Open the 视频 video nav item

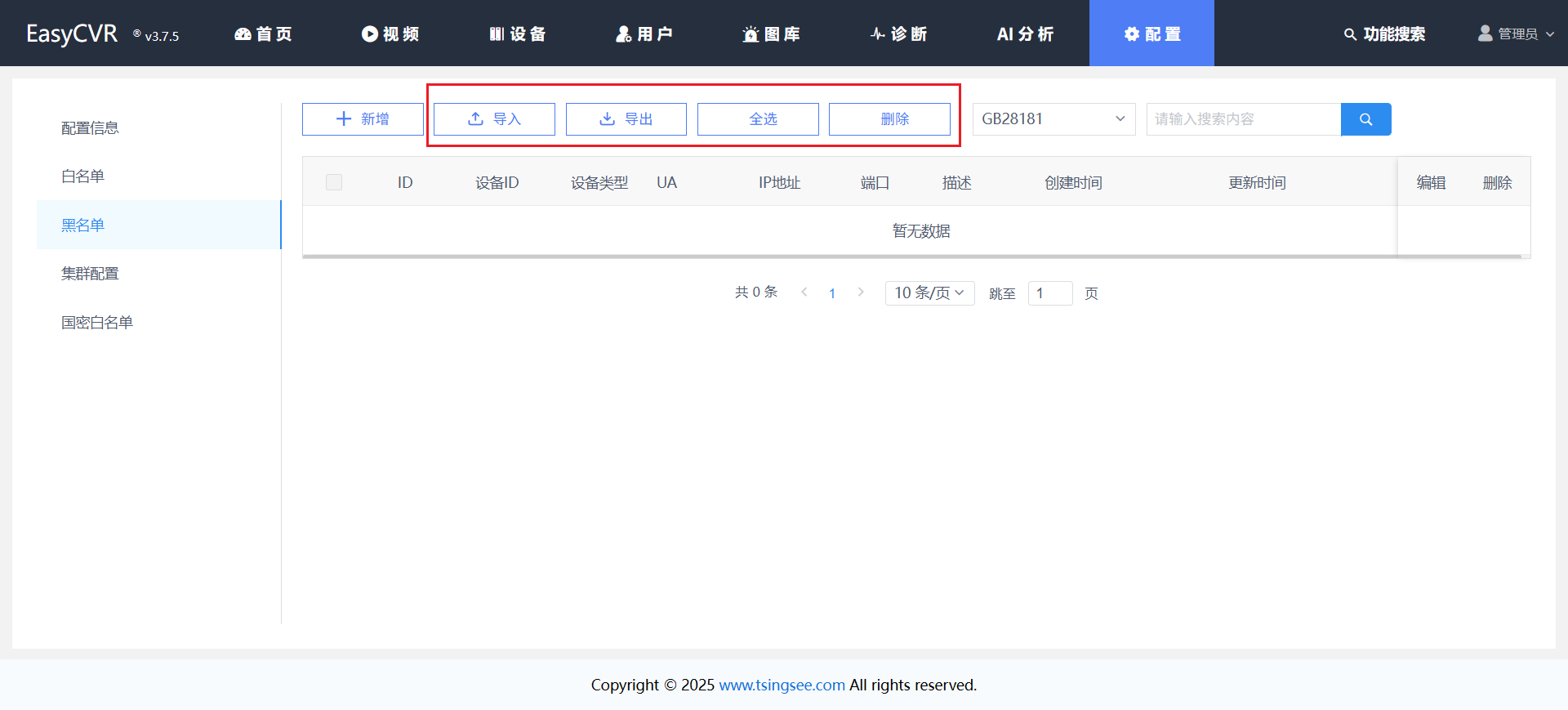[390, 33]
